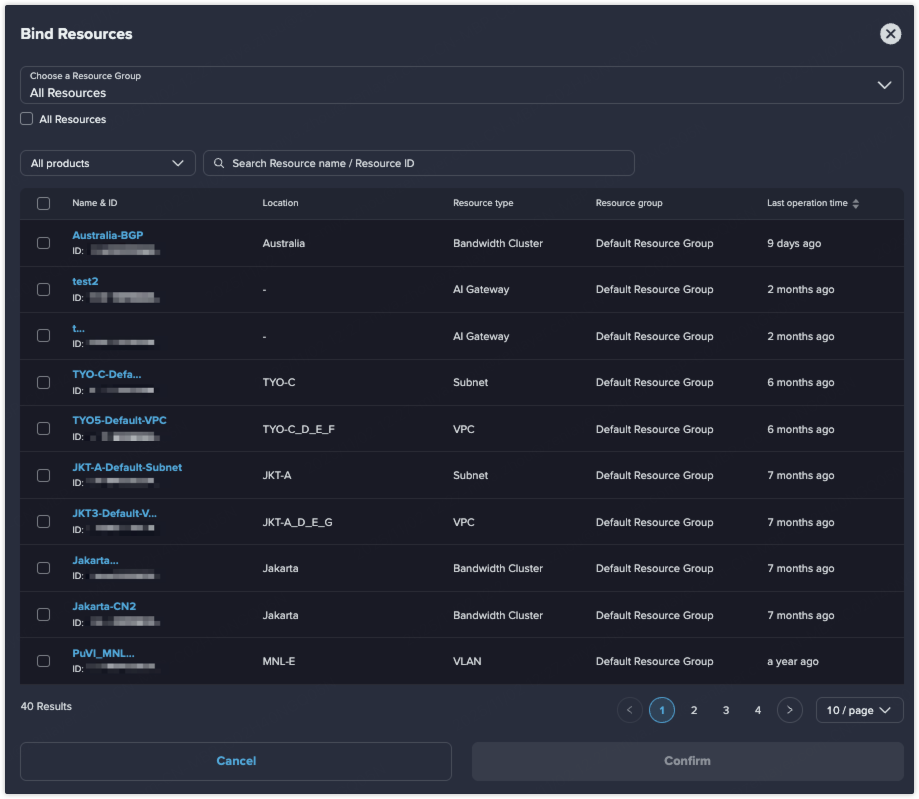
Task: Open the JKT-A-Default-Subnet resource link
Action: [x=127, y=467]
